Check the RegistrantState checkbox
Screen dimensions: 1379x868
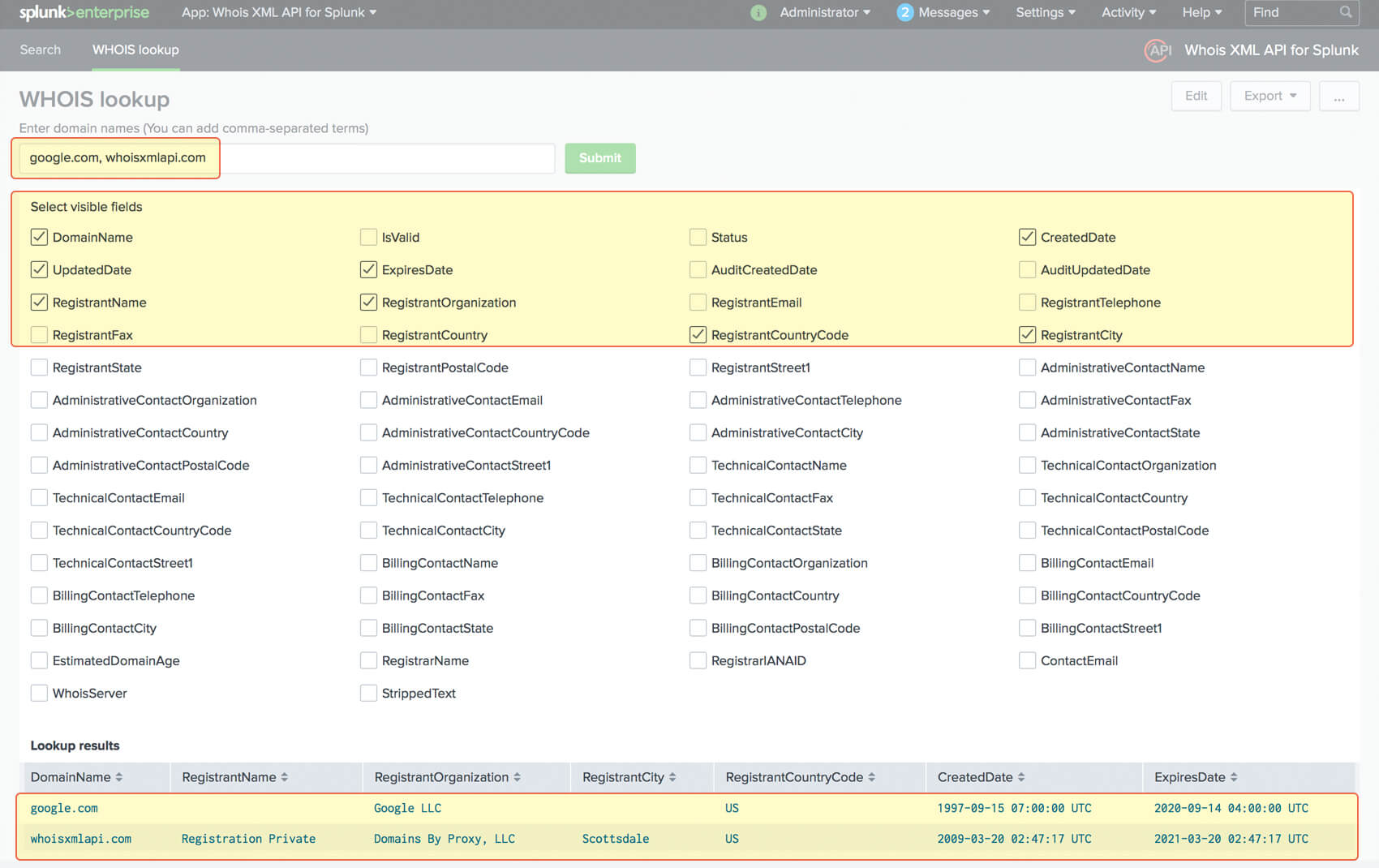tap(39, 367)
